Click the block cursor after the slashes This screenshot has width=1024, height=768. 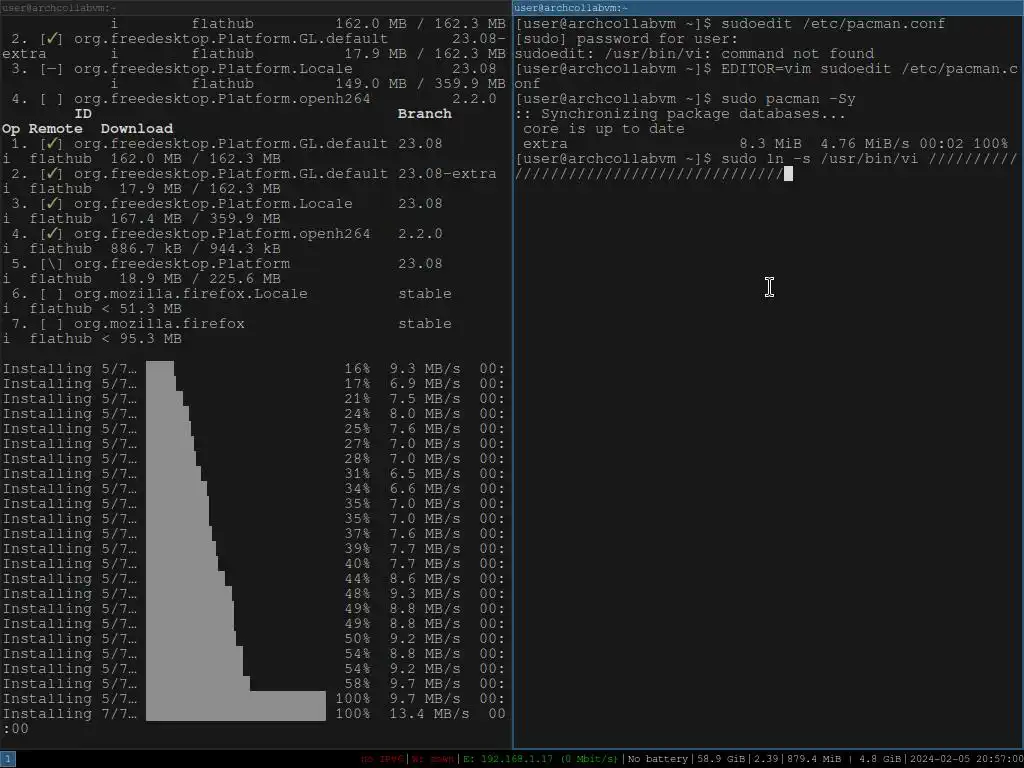(x=788, y=174)
